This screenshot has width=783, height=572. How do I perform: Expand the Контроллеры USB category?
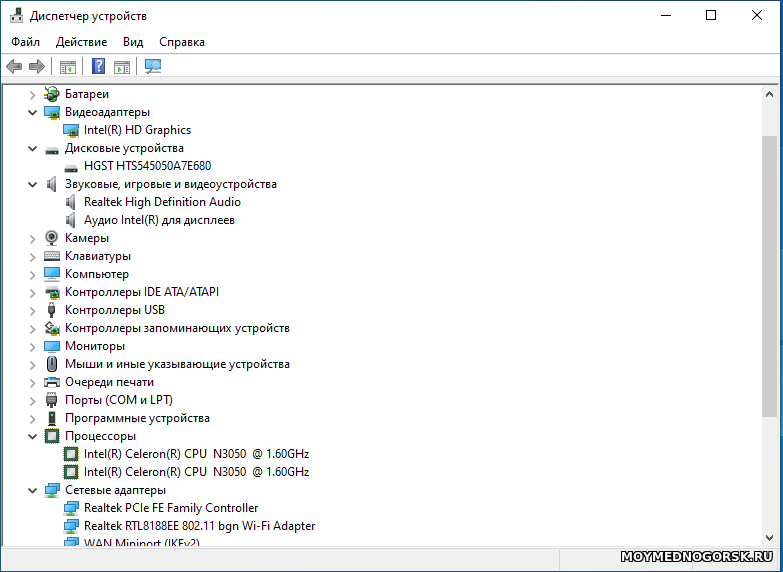32,310
